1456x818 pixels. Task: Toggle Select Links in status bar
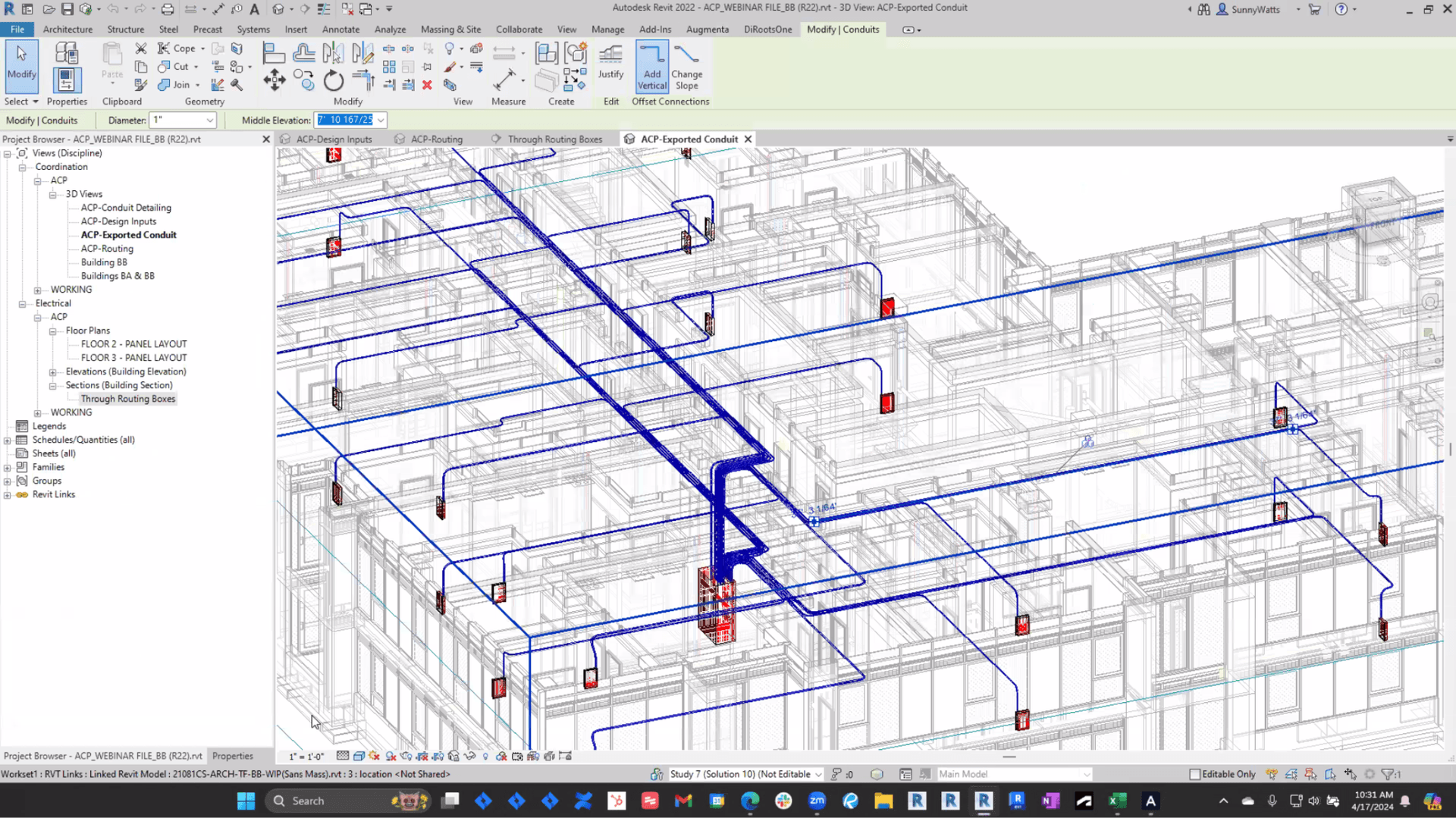click(1272, 774)
